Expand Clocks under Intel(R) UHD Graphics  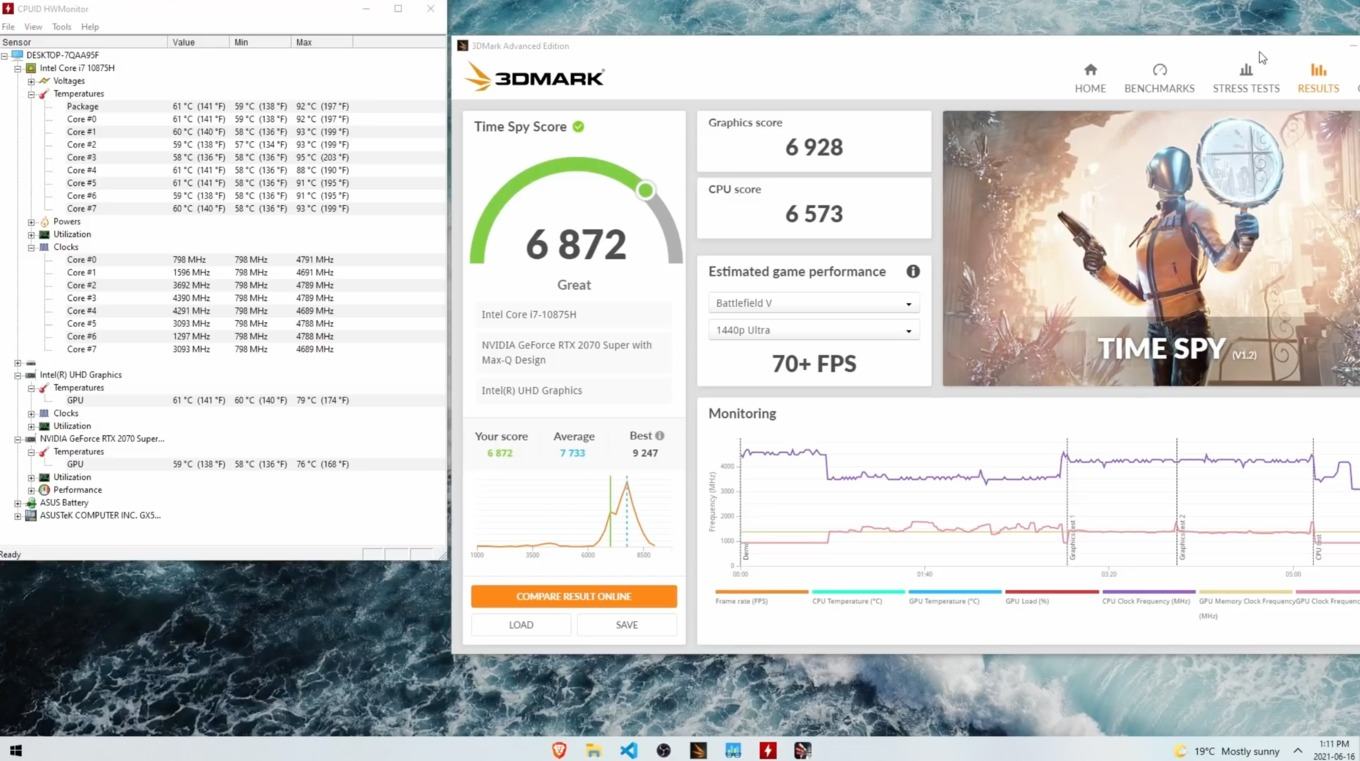click(31, 413)
